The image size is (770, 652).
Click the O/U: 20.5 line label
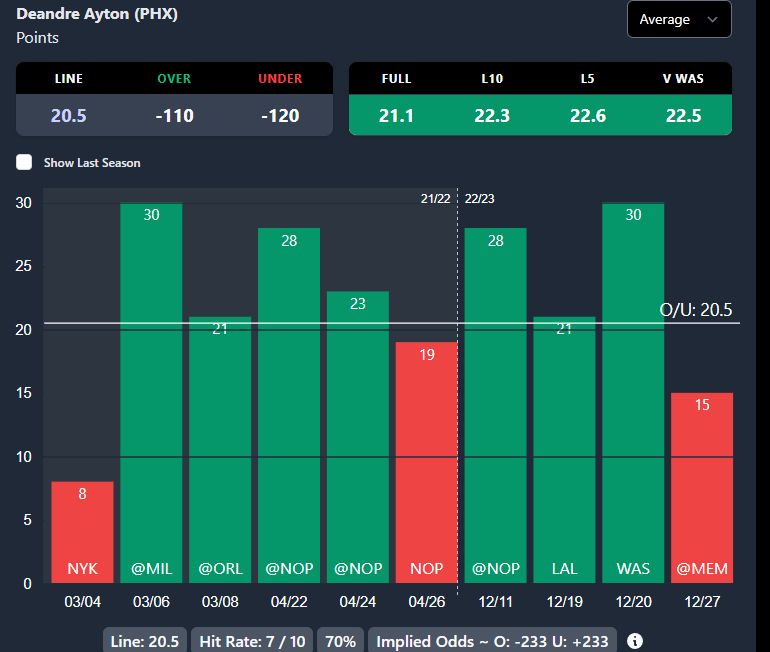tap(695, 310)
